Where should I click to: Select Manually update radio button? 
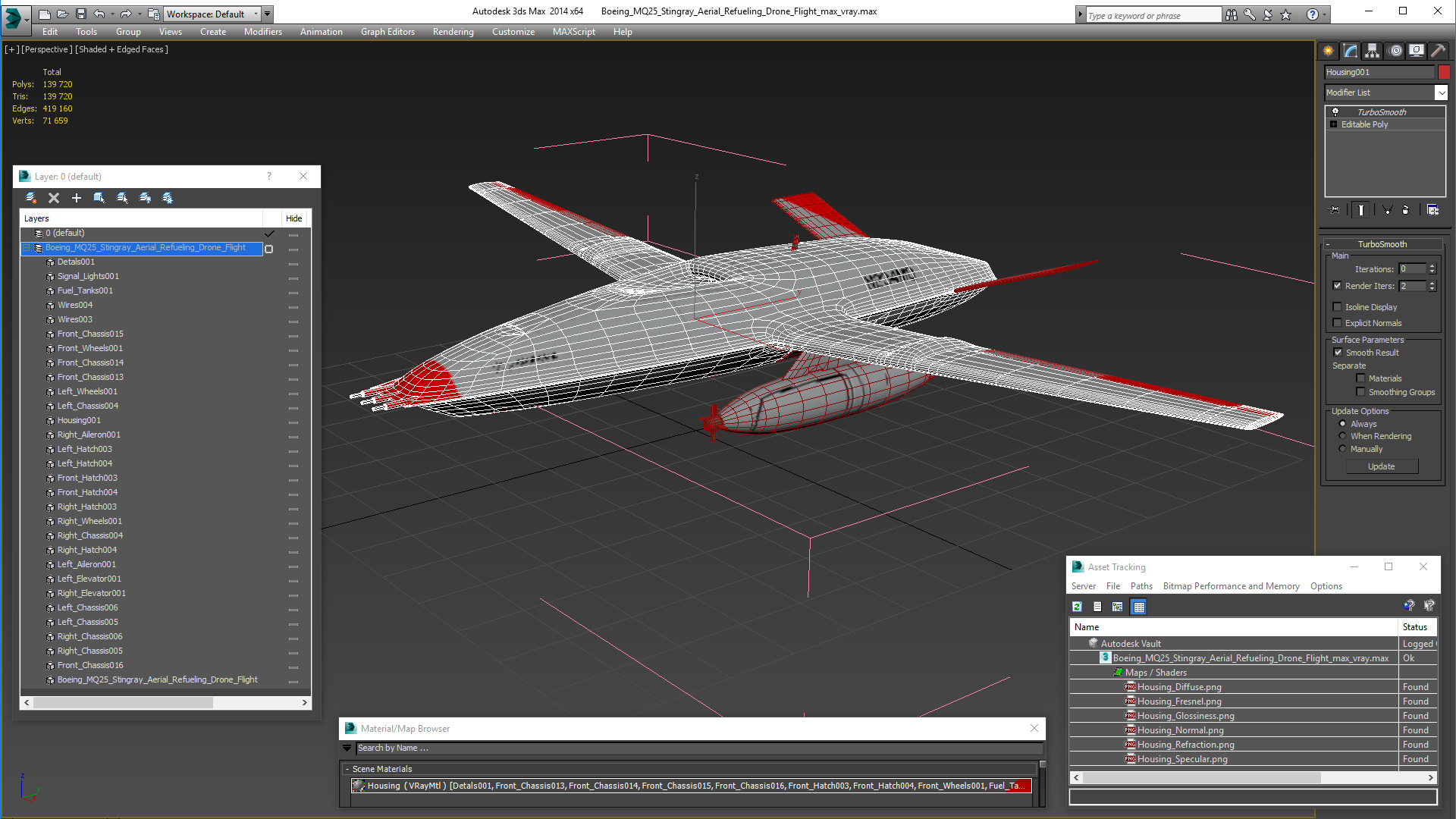pyautogui.click(x=1343, y=449)
